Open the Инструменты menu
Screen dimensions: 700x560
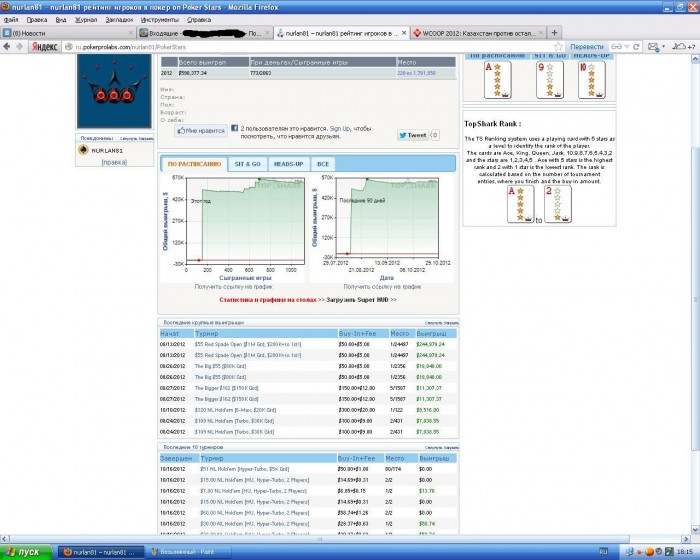click(159, 20)
